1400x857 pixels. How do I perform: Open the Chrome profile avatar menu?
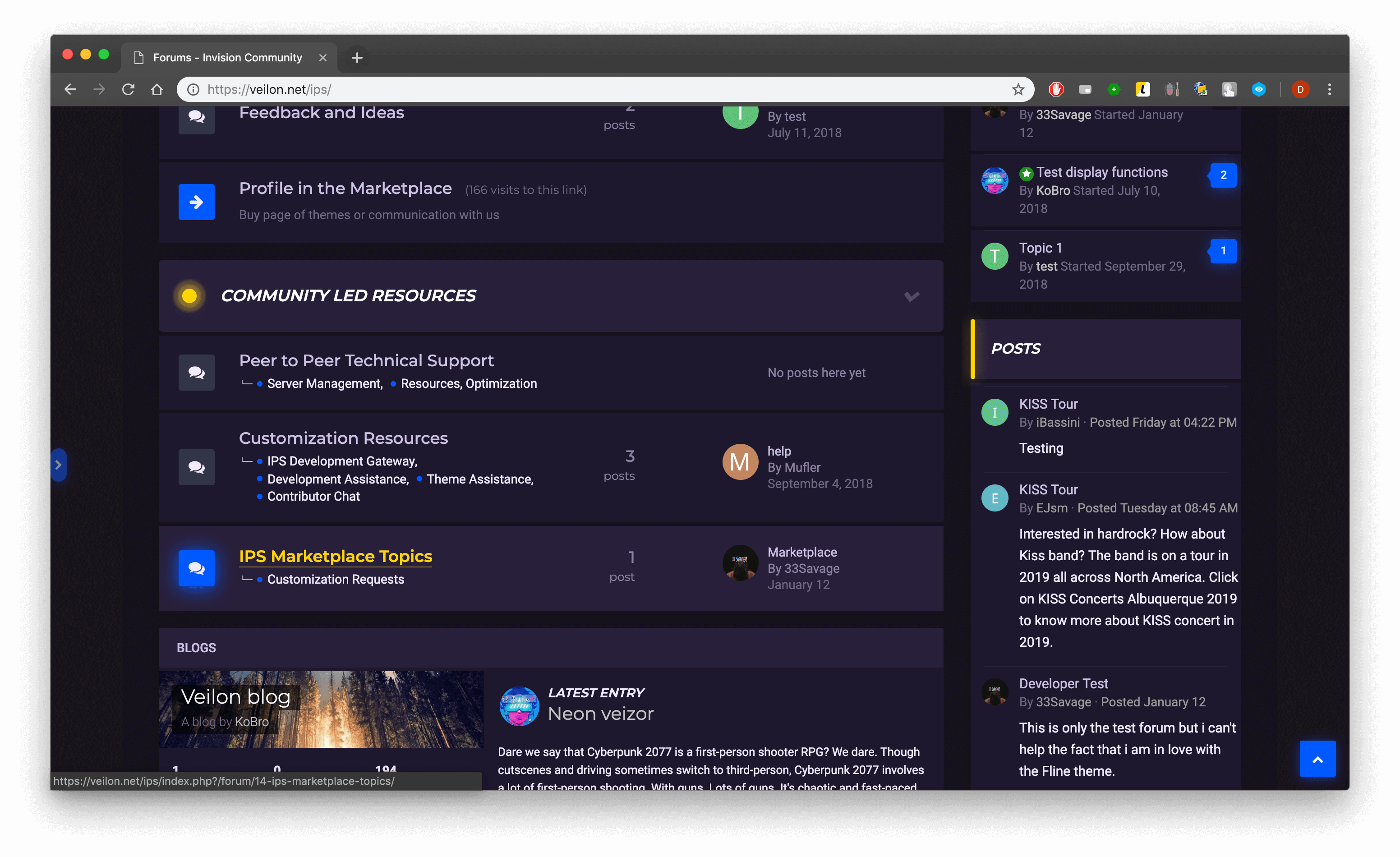1300,89
